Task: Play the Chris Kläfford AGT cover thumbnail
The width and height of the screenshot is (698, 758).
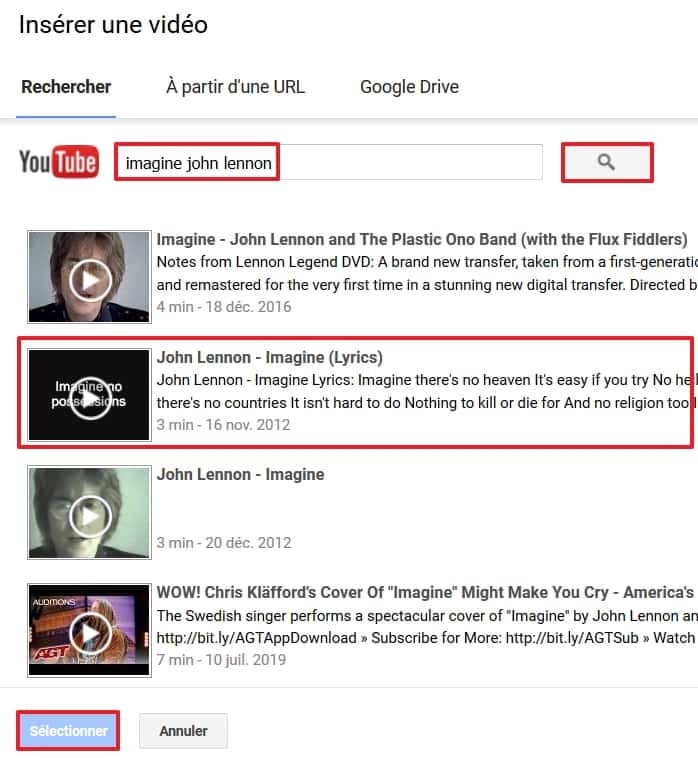Action: pyautogui.click(x=89, y=630)
